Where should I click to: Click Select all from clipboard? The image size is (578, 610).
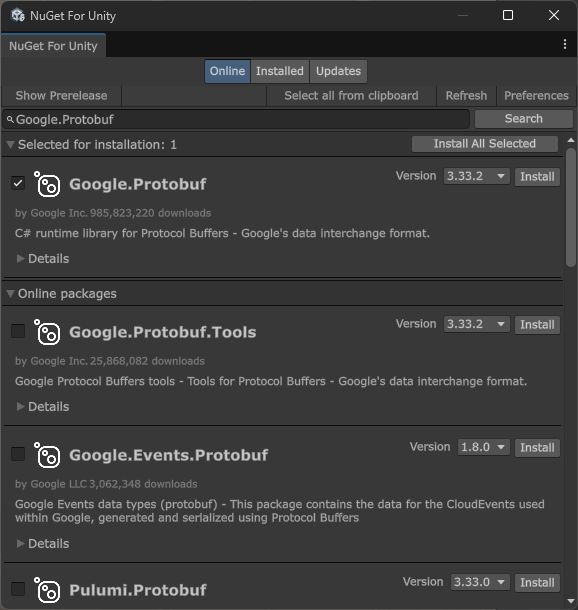[x=351, y=96]
